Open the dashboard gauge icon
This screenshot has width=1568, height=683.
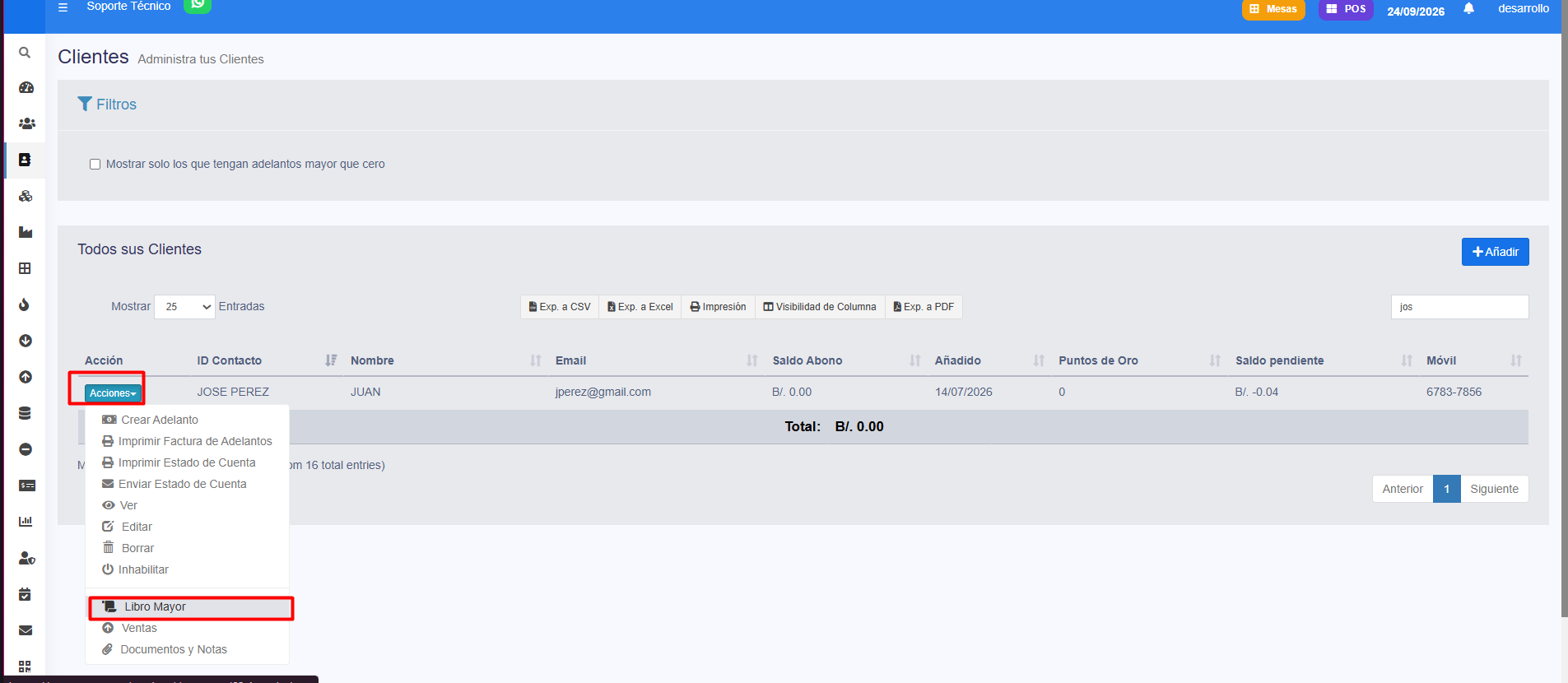(x=26, y=87)
